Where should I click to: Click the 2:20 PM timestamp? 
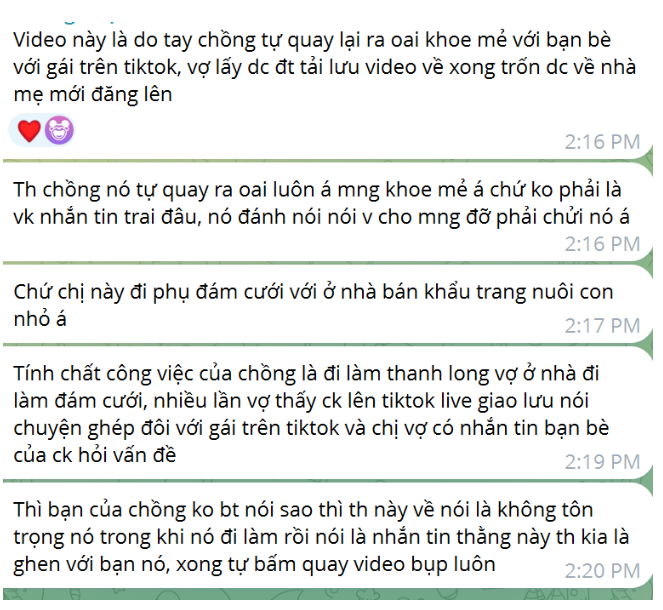point(603,572)
